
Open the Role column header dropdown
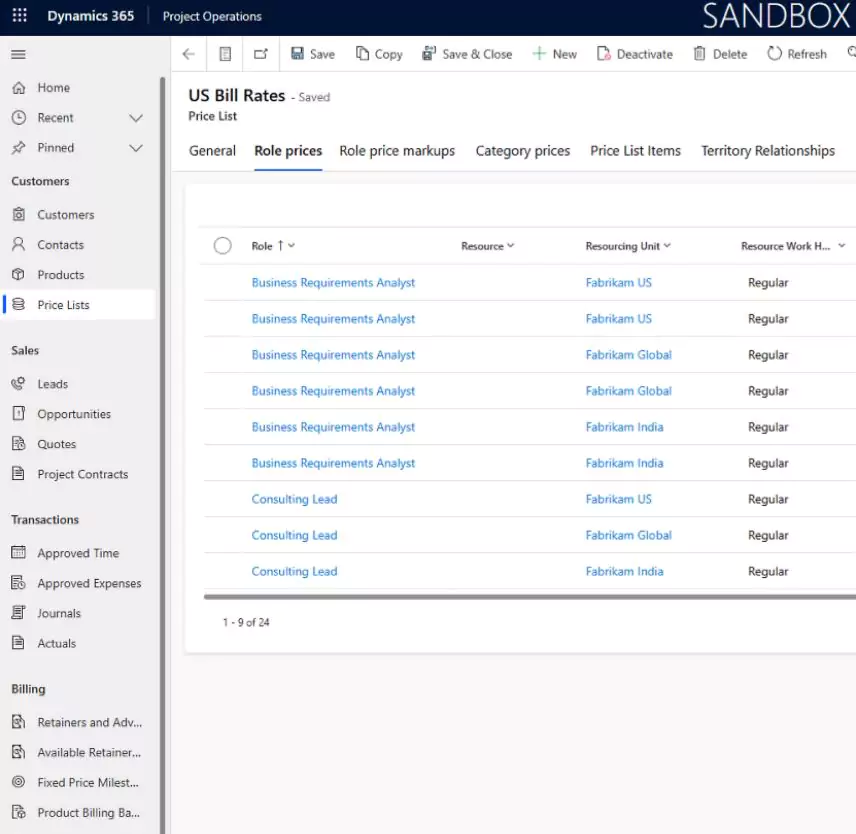[291, 246]
